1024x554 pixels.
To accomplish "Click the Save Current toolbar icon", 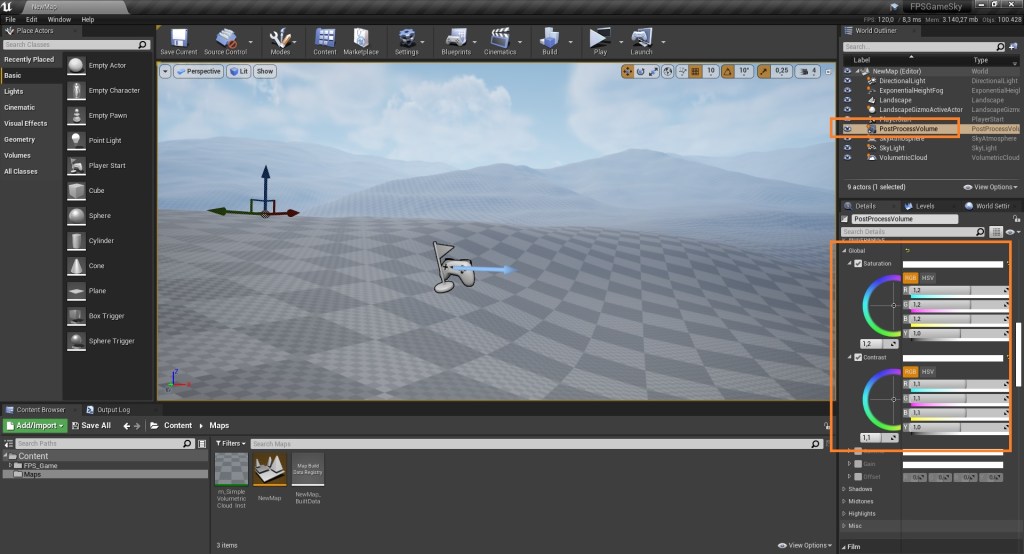I will (179, 40).
